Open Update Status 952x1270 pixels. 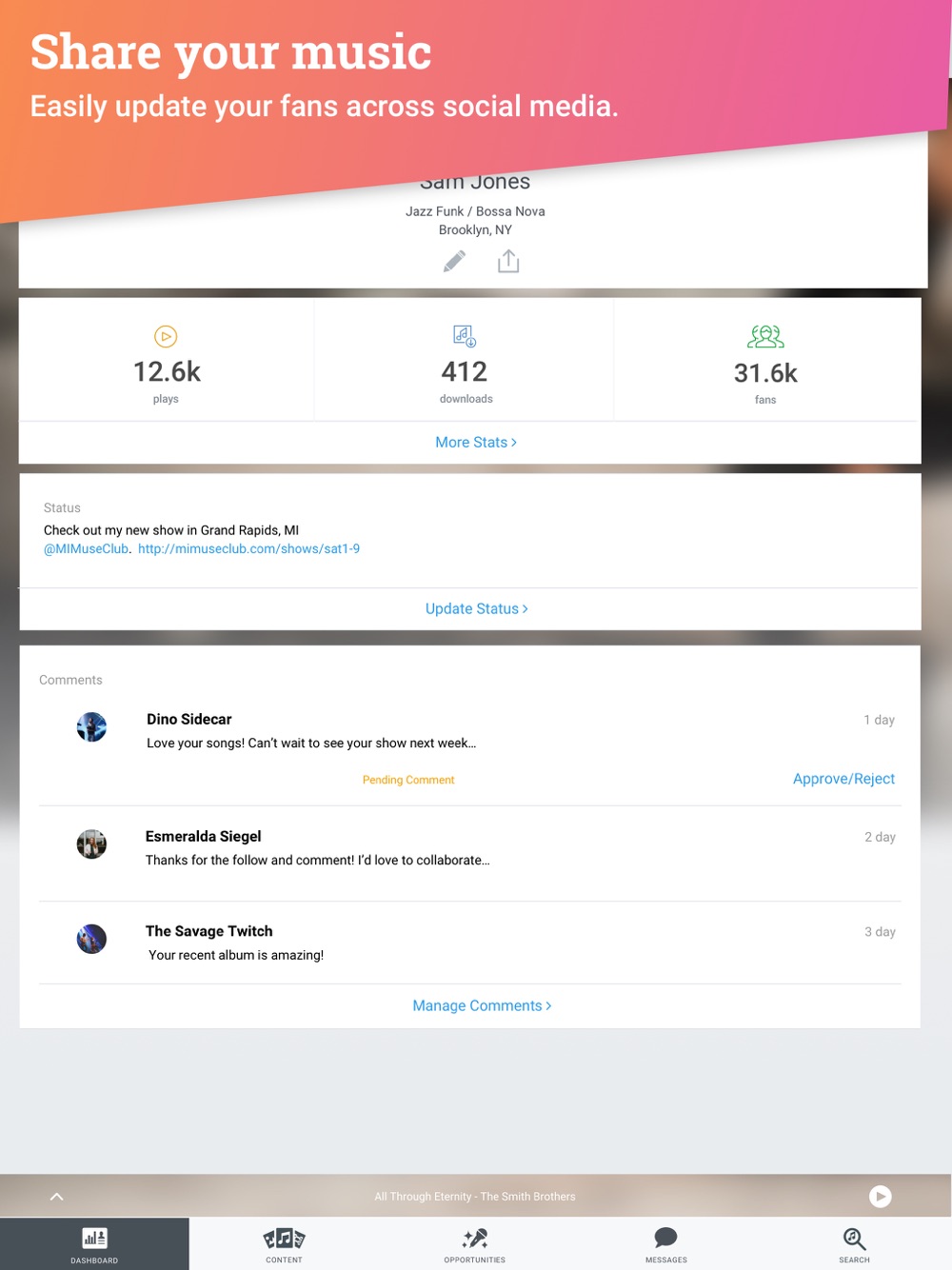[476, 609]
